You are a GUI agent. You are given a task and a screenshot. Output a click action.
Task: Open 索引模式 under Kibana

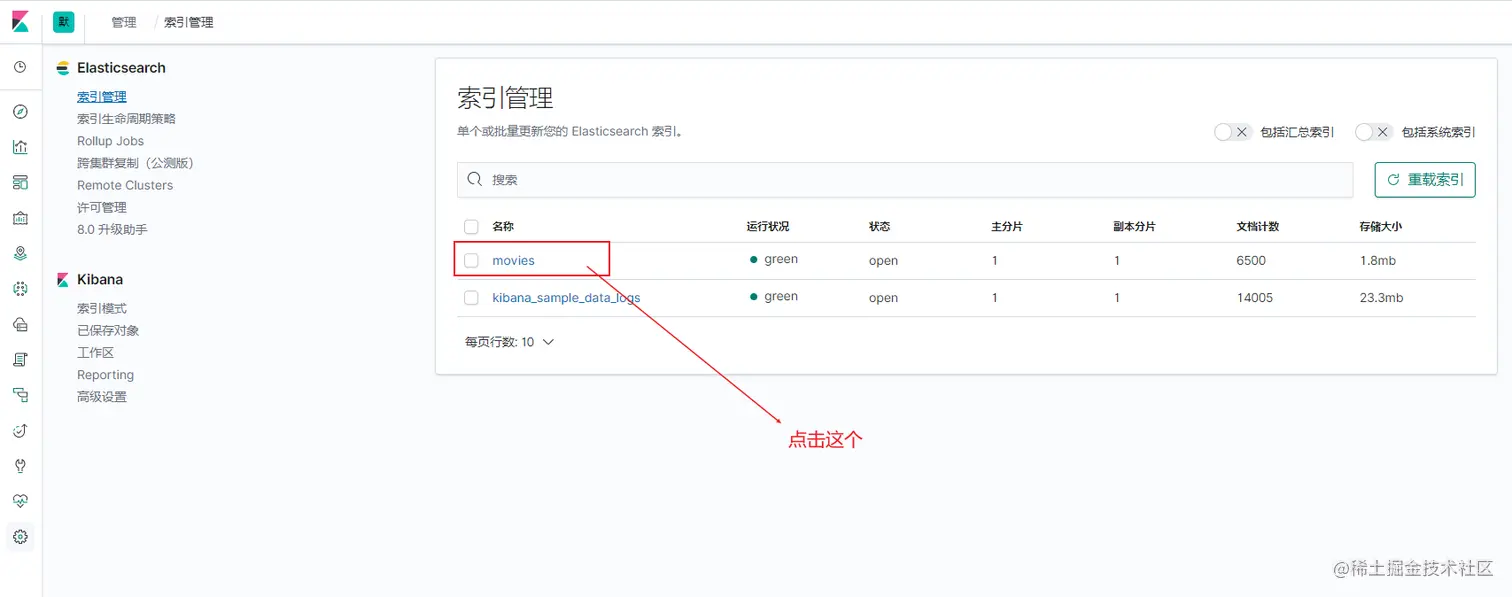pos(102,309)
